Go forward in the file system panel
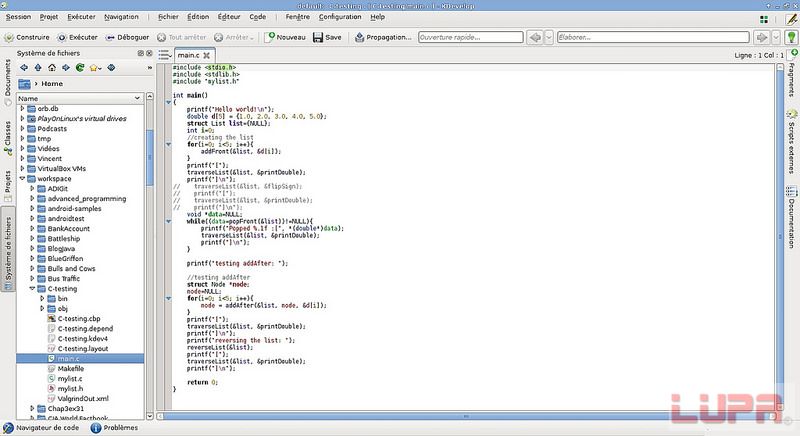The height and width of the screenshot is (436, 800). (x=66, y=67)
